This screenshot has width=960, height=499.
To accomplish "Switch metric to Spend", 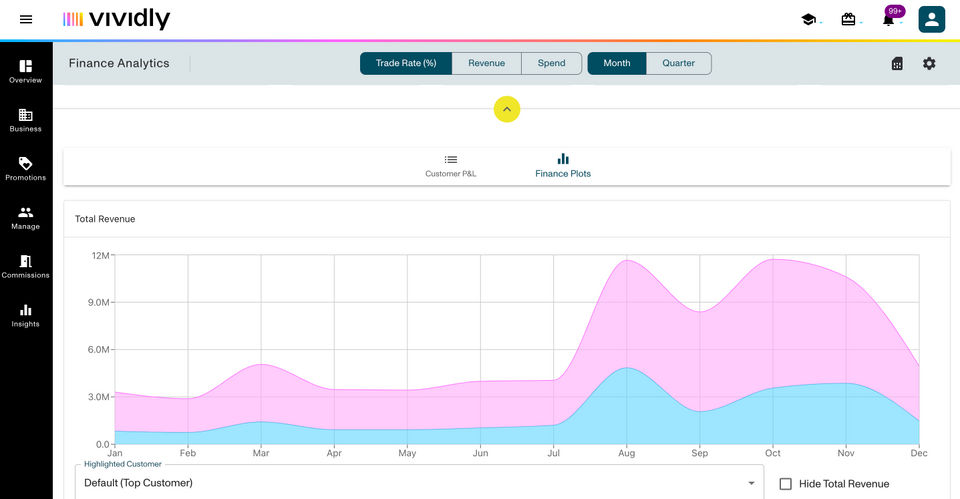I will [x=552, y=63].
